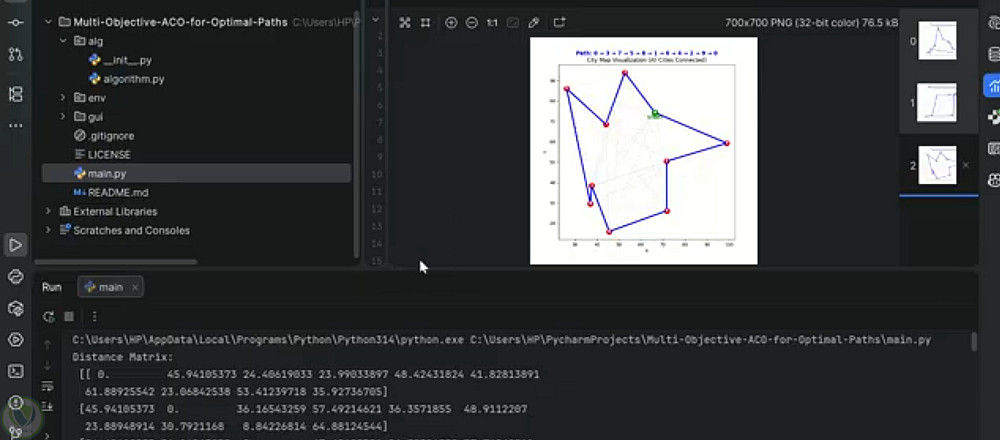Toggle soft-wrap in the Run console
1000x440 pixels.
click(47, 386)
